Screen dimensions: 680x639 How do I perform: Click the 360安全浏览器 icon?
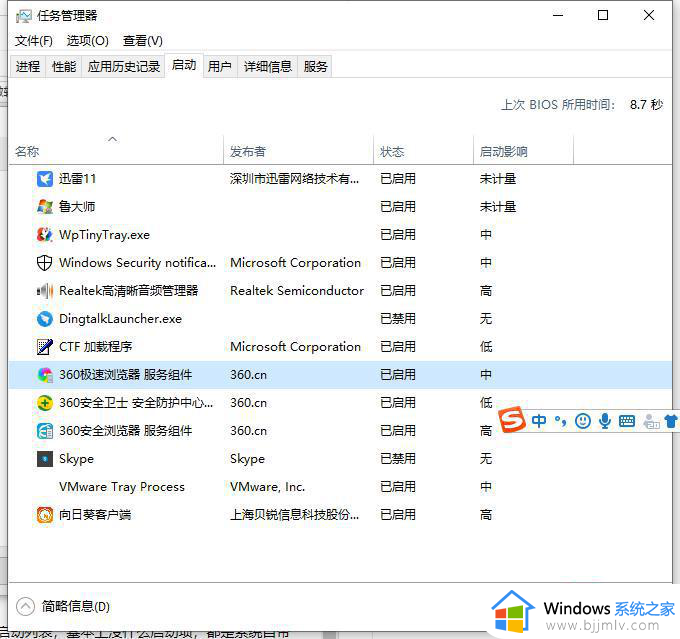coord(45,431)
